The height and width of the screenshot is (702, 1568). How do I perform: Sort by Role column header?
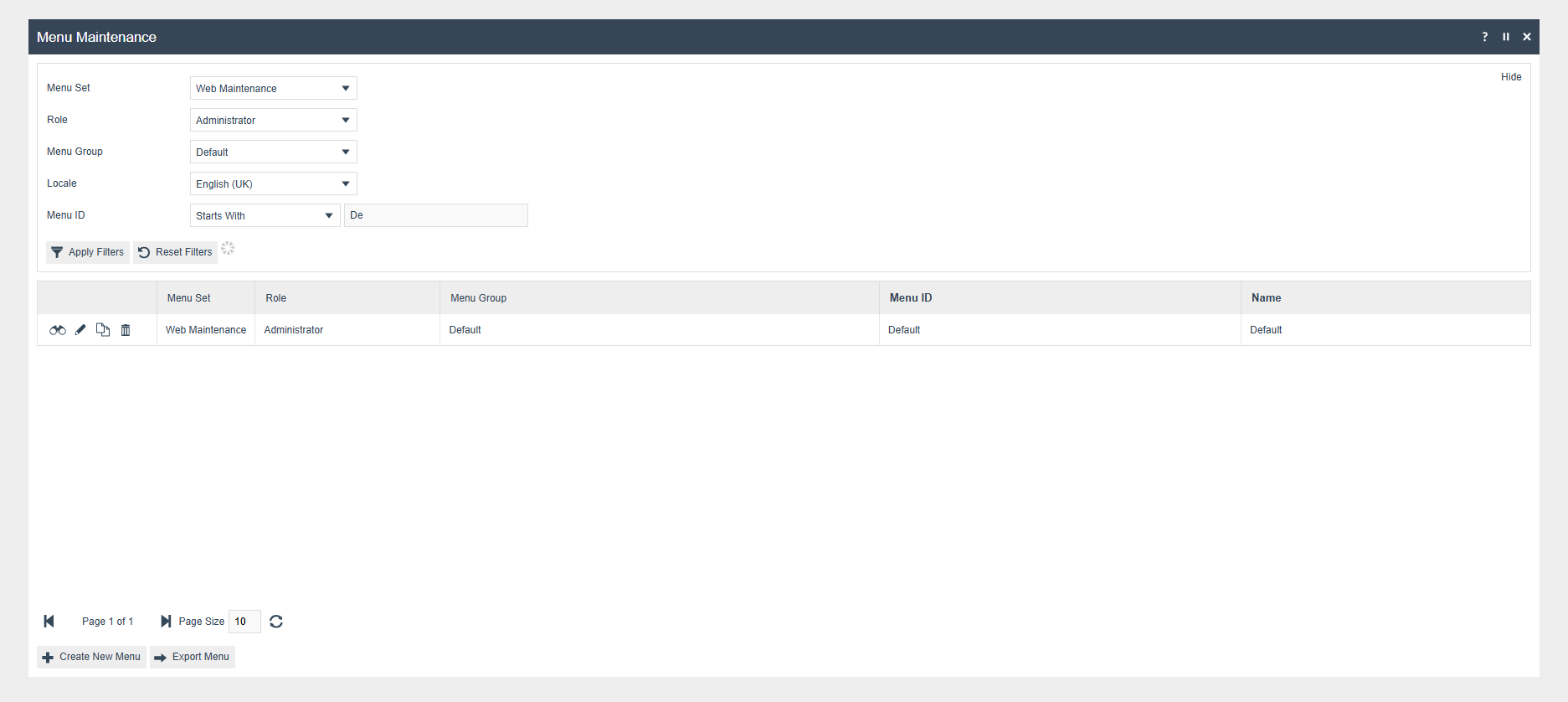click(347, 298)
